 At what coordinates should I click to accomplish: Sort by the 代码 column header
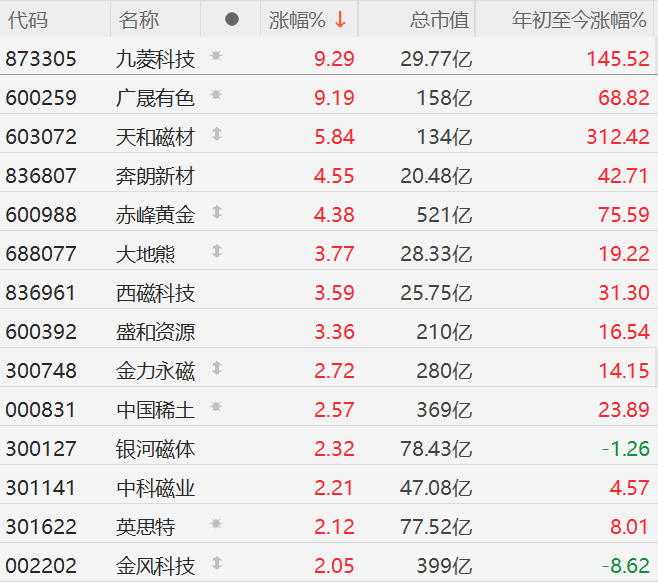(28, 20)
